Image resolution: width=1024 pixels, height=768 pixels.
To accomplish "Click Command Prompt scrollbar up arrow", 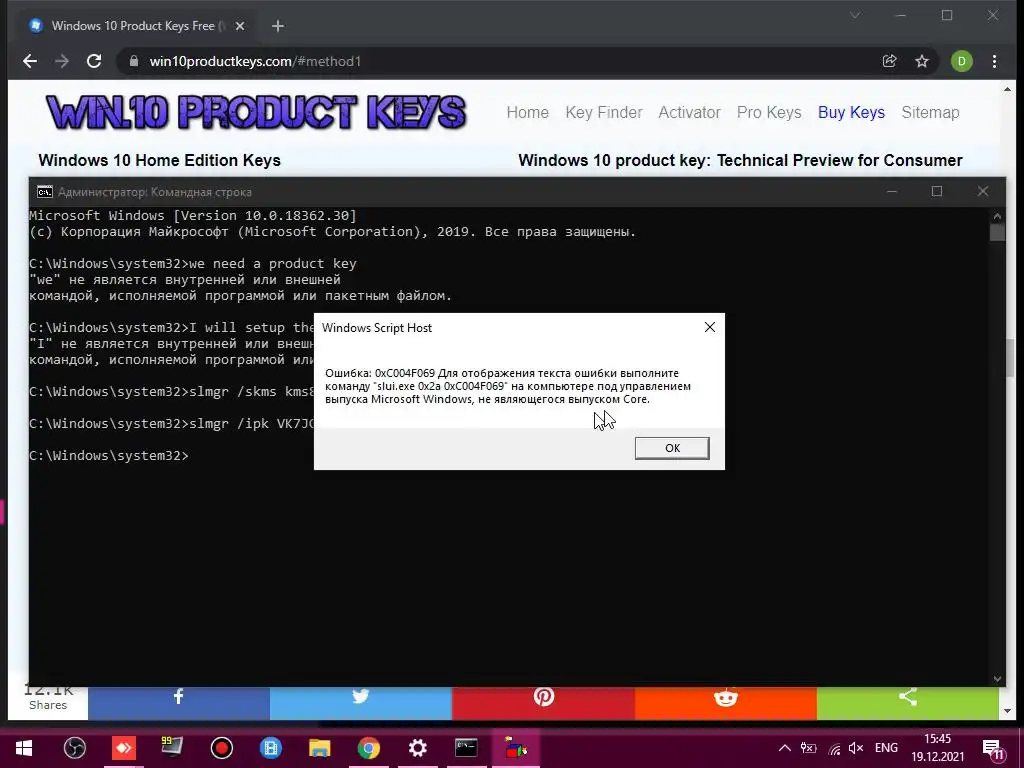I will coord(997,216).
